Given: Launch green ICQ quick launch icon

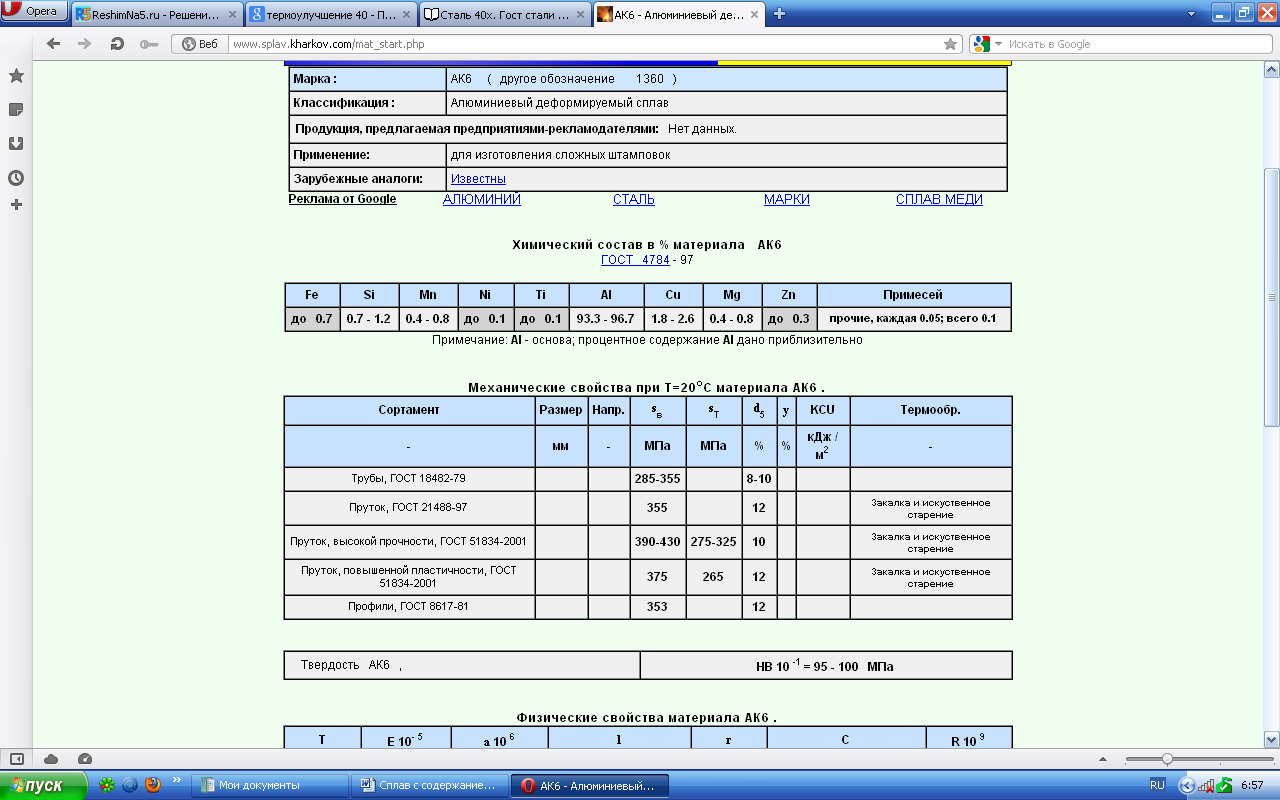Looking at the screenshot, I should (x=107, y=785).
